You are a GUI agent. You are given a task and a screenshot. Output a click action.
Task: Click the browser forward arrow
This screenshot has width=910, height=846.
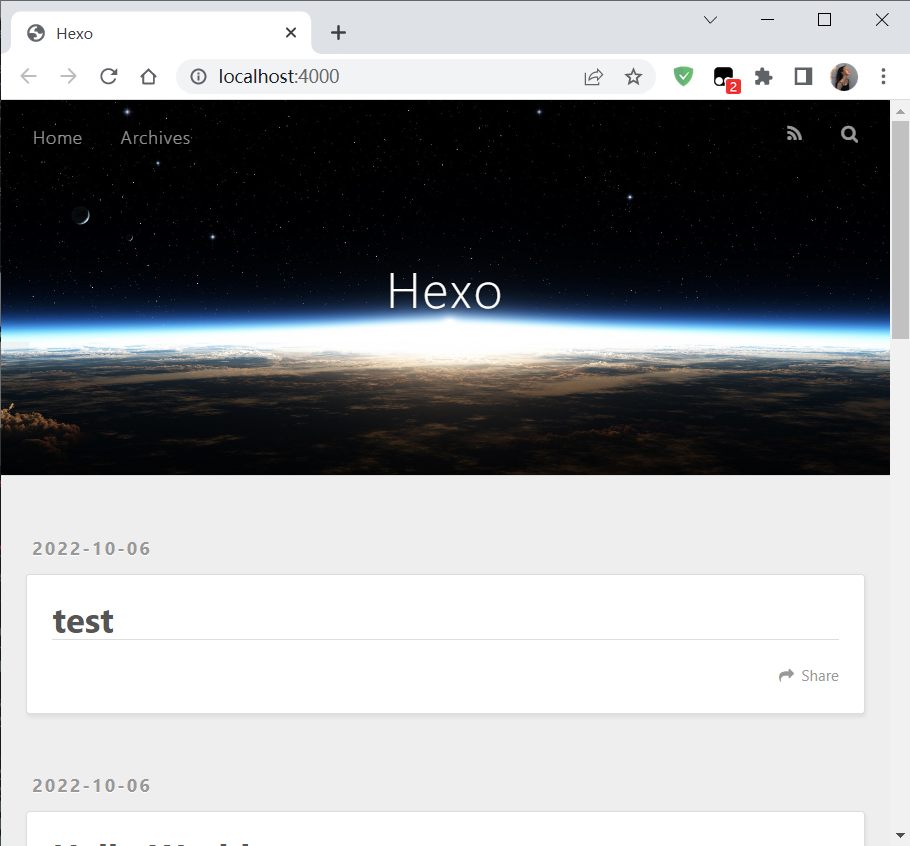pyautogui.click(x=68, y=76)
